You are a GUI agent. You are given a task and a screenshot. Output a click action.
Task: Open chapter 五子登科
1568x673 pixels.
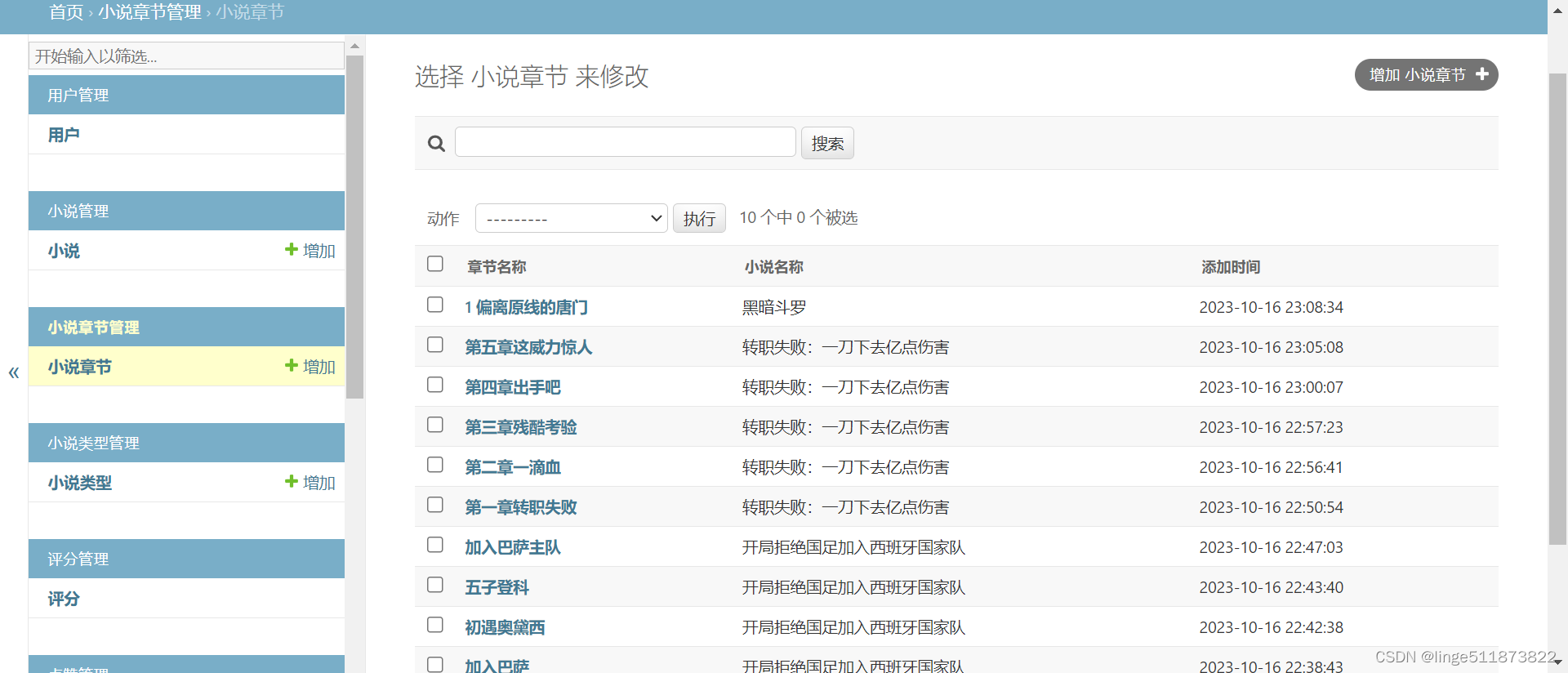coord(497,587)
